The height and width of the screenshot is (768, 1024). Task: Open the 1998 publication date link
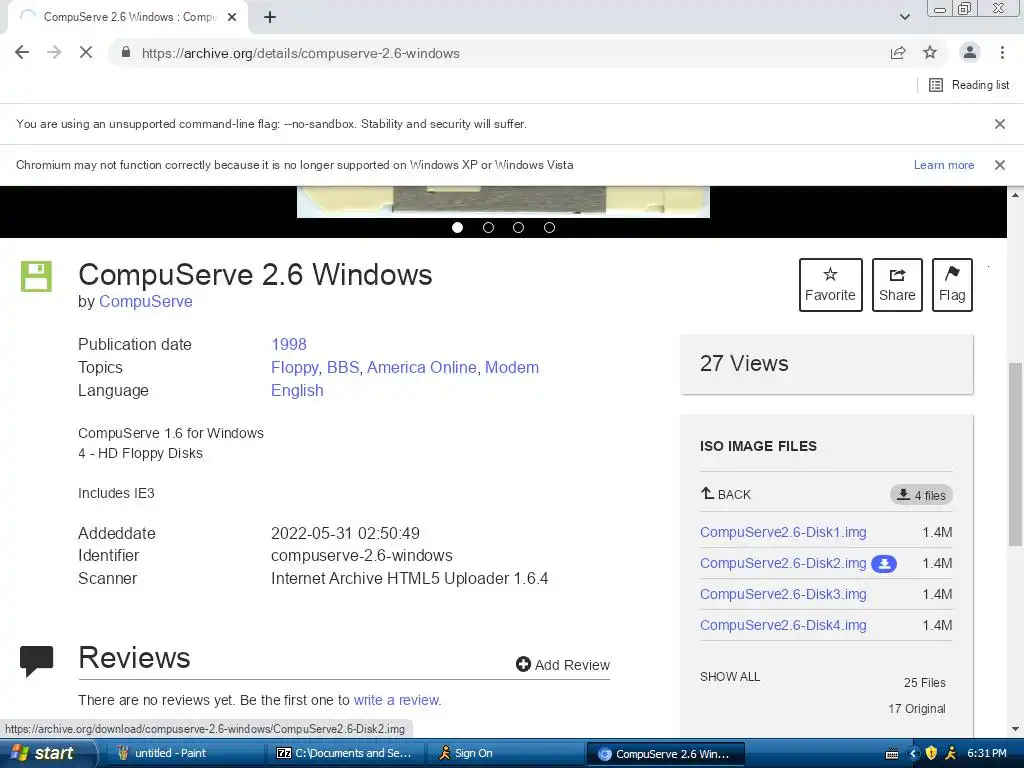click(289, 344)
